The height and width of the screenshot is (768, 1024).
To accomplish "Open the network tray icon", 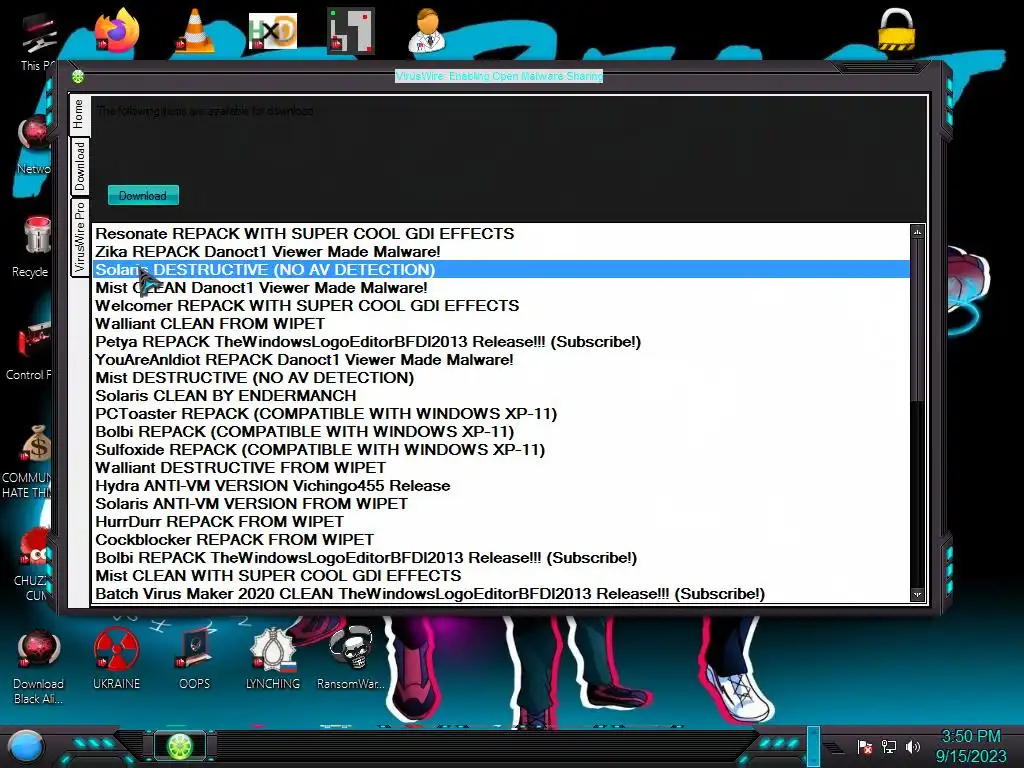I will pos(889,746).
